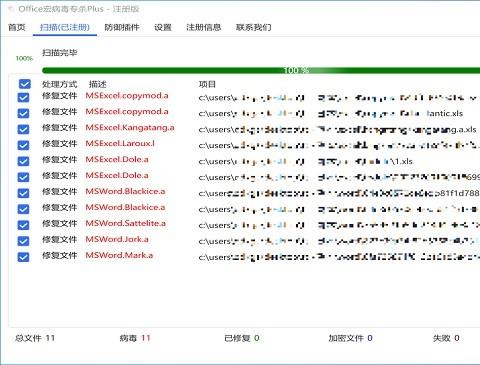
Task: Toggle checkbox of Blackice.a row ending 81f1d788
Action: pyautogui.click(x=23, y=193)
